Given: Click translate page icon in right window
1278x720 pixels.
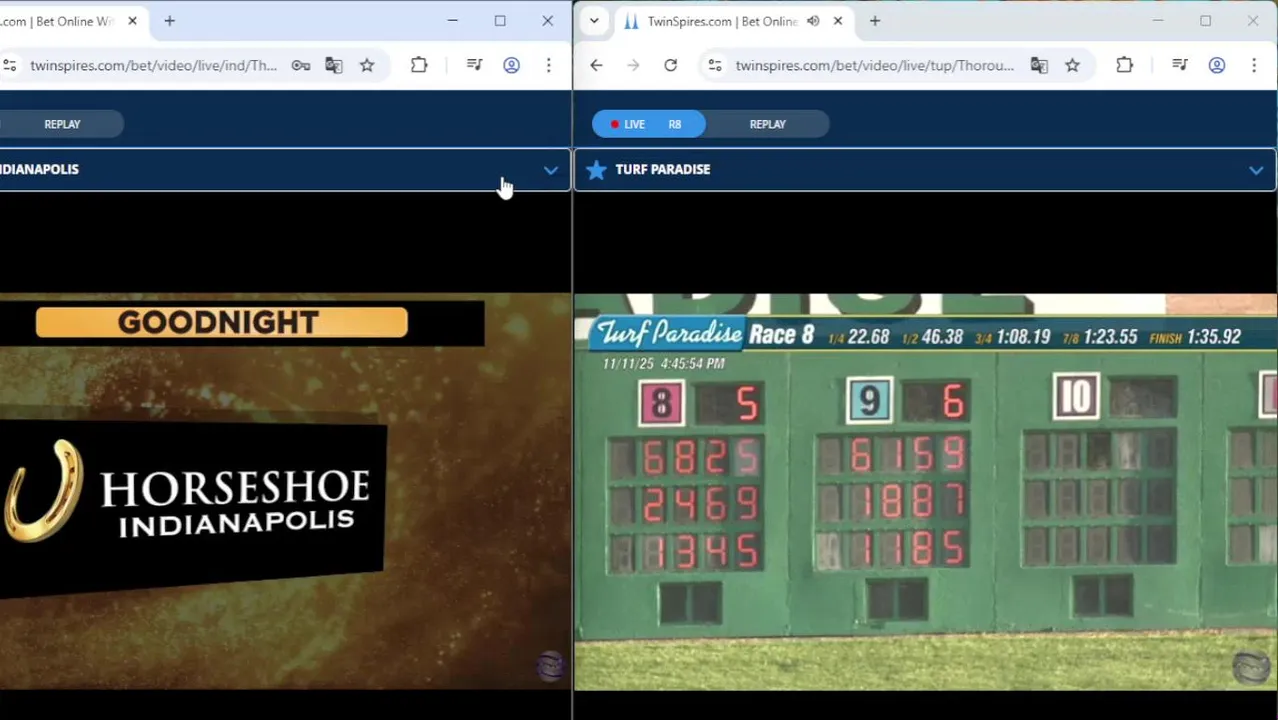Looking at the screenshot, I should click(1039, 65).
